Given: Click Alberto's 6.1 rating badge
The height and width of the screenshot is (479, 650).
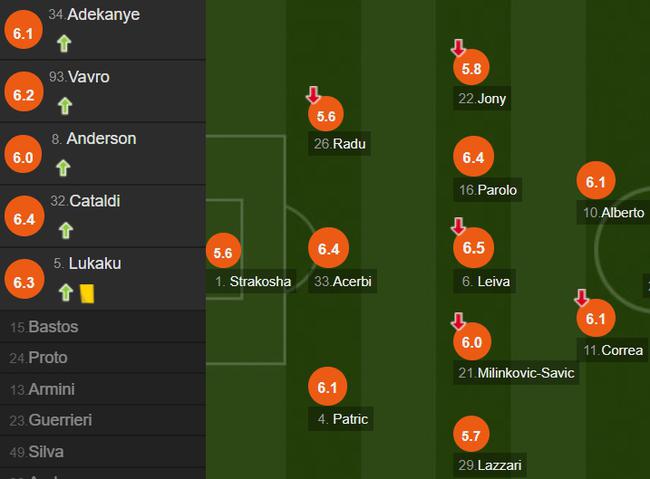Looking at the screenshot, I should [x=596, y=181].
